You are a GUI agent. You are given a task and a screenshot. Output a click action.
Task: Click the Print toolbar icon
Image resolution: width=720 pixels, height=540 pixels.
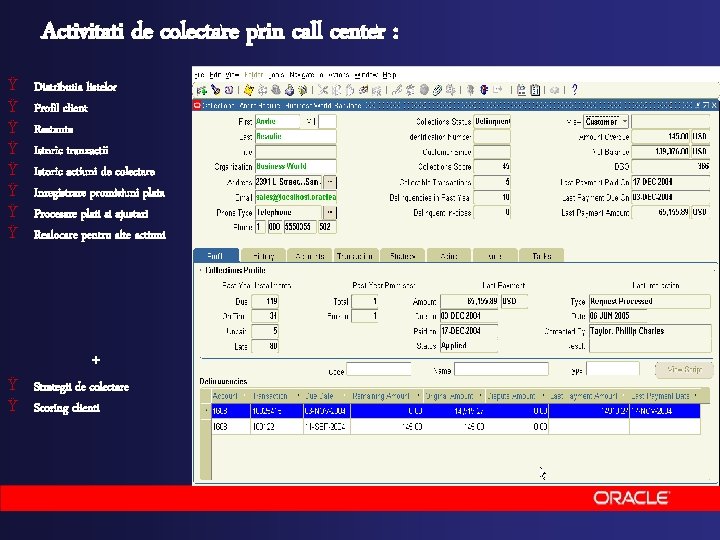pos(289,90)
